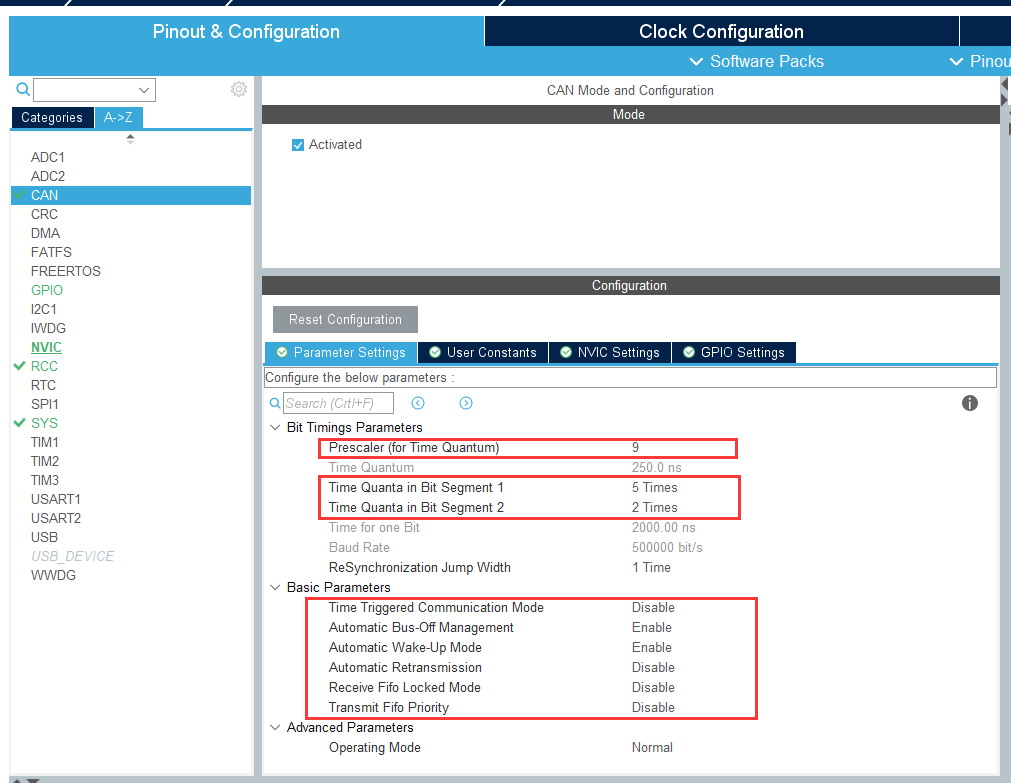Switch to Categories view tab
The image size is (1011, 783).
[x=52, y=117]
